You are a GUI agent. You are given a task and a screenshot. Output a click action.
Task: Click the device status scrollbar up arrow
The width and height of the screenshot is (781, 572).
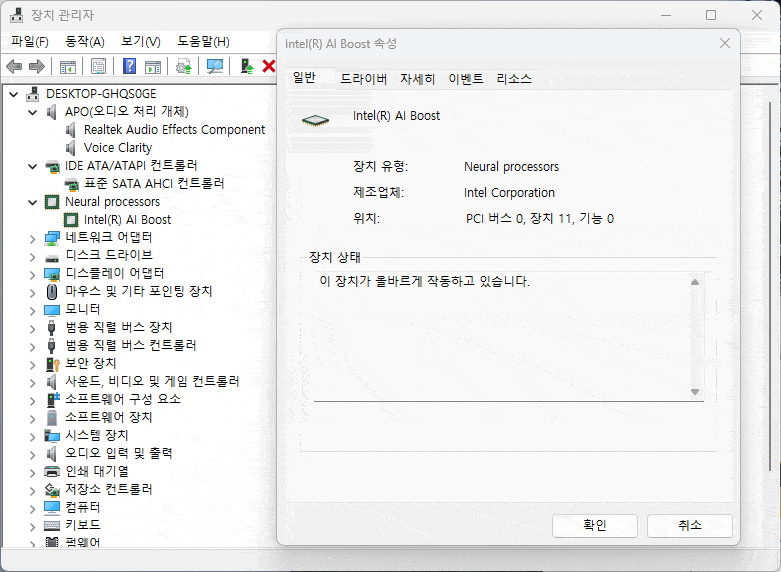(695, 282)
